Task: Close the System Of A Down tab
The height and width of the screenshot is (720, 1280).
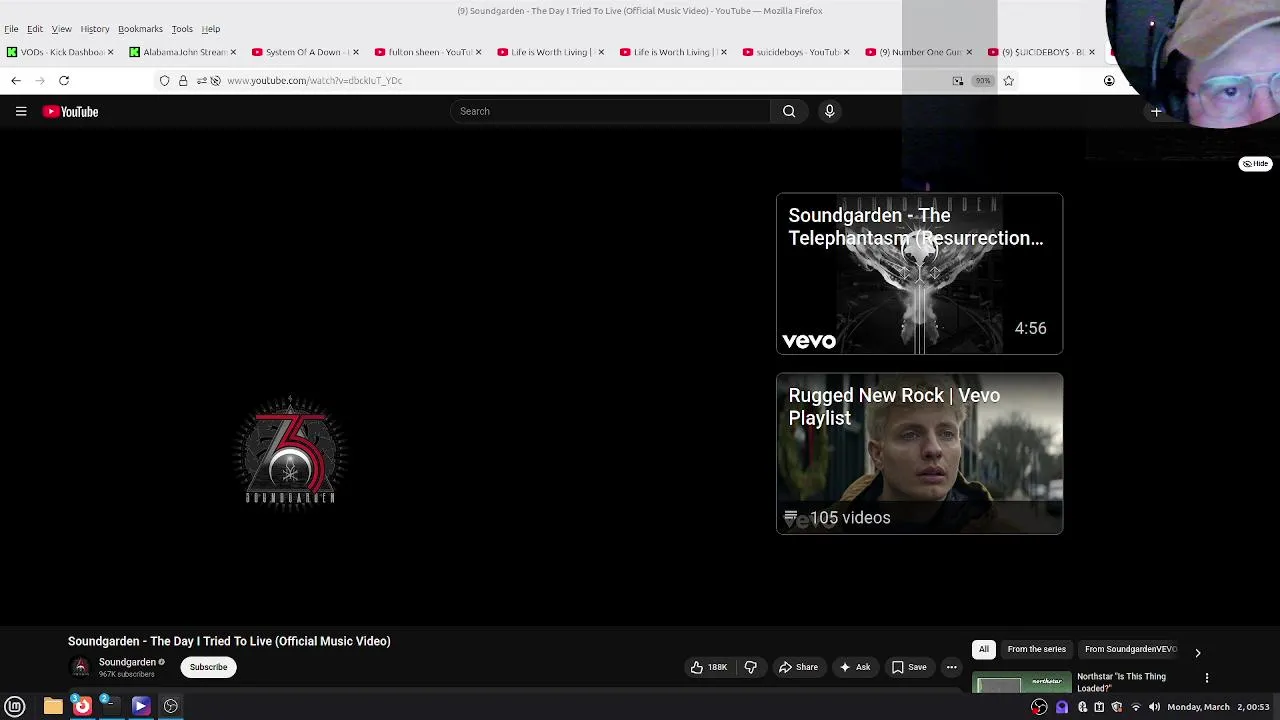Action: [x=355, y=52]
